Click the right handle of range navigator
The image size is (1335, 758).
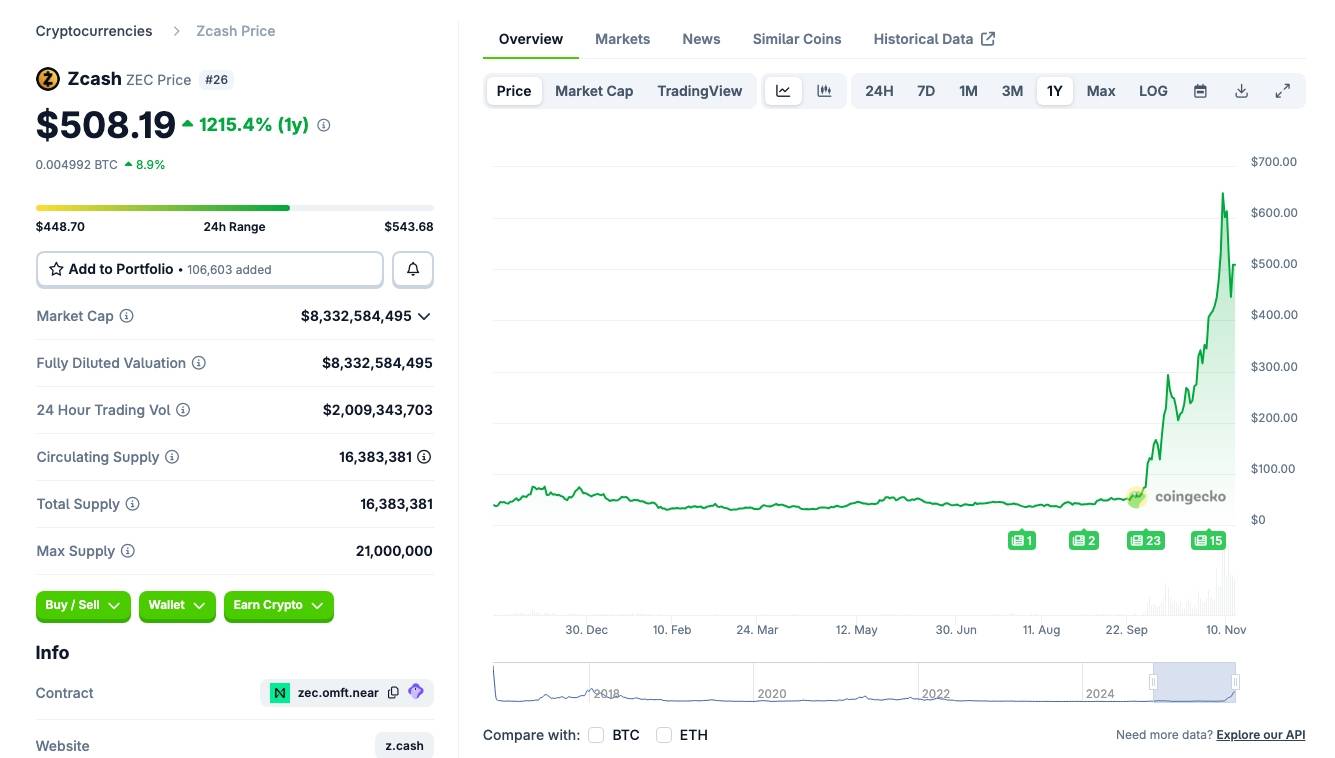pos(1236,682)
